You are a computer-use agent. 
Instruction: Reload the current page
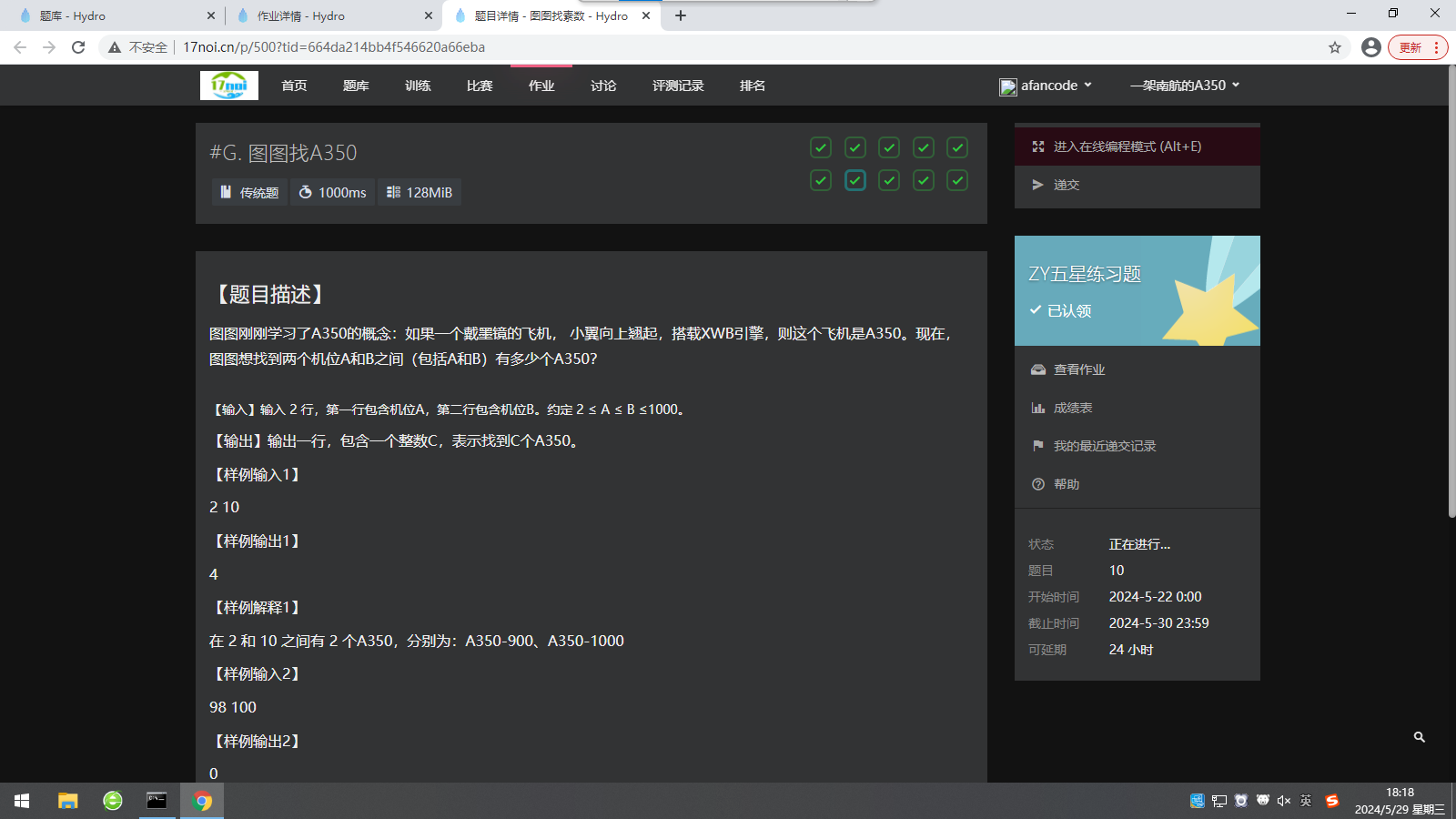point(78,47)
